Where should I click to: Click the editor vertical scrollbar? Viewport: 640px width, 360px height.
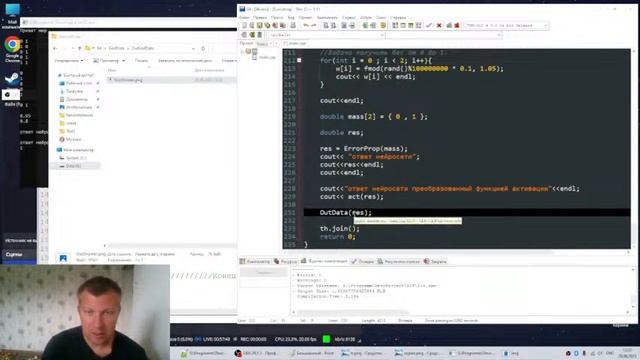pyautogui.click(x=633, y=149)
